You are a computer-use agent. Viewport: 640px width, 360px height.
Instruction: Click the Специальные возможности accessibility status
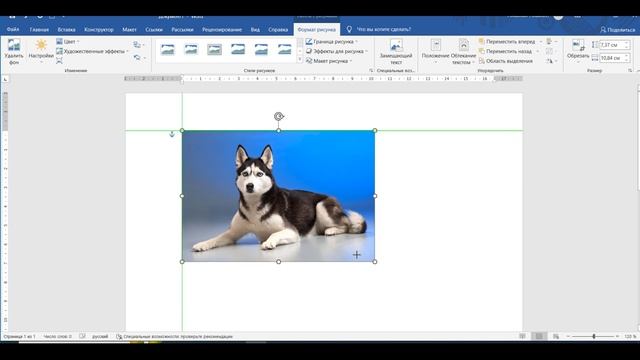[x=175, y=337]
